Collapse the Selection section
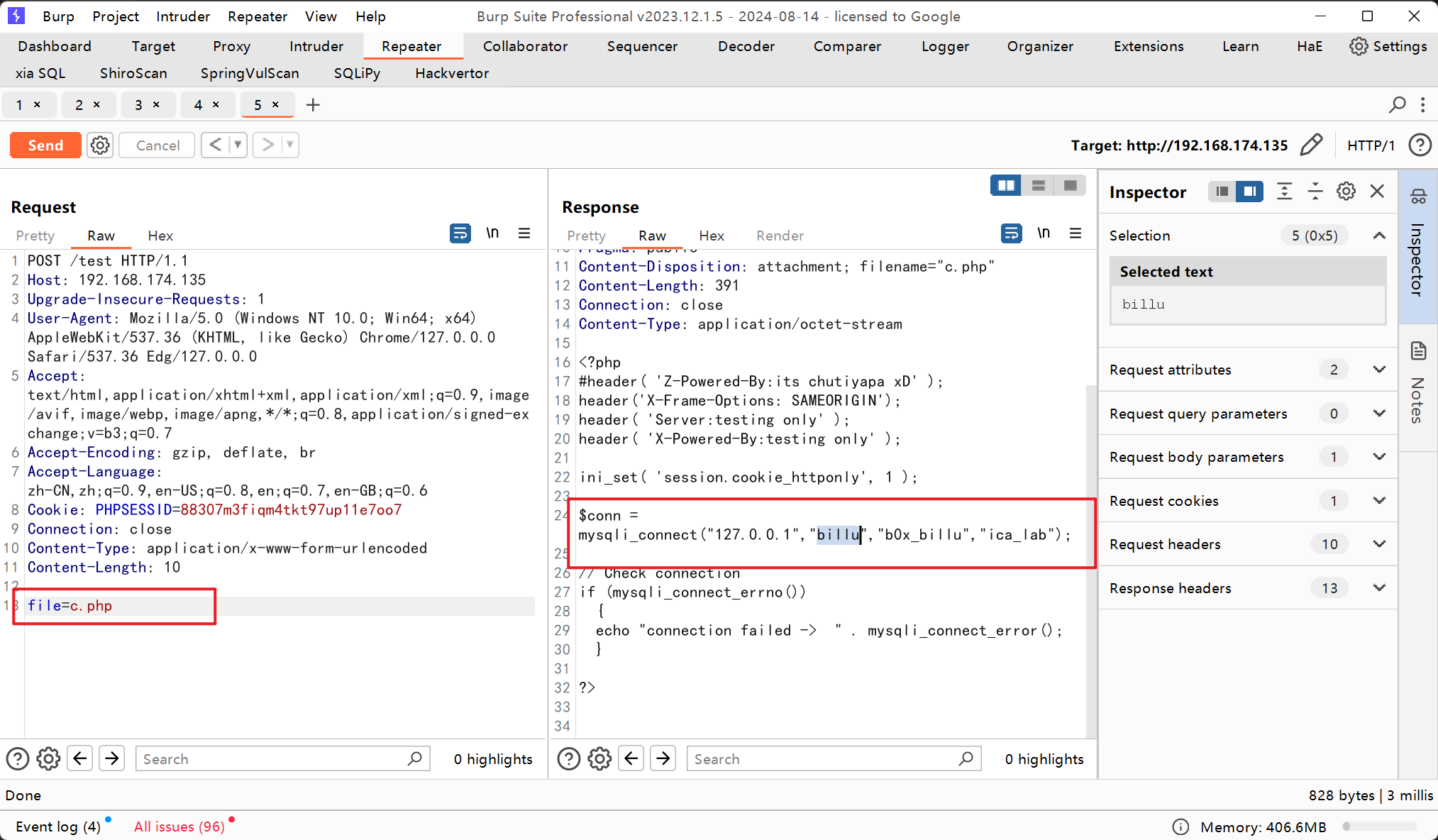1438x840 pixels. [1379, 236]
